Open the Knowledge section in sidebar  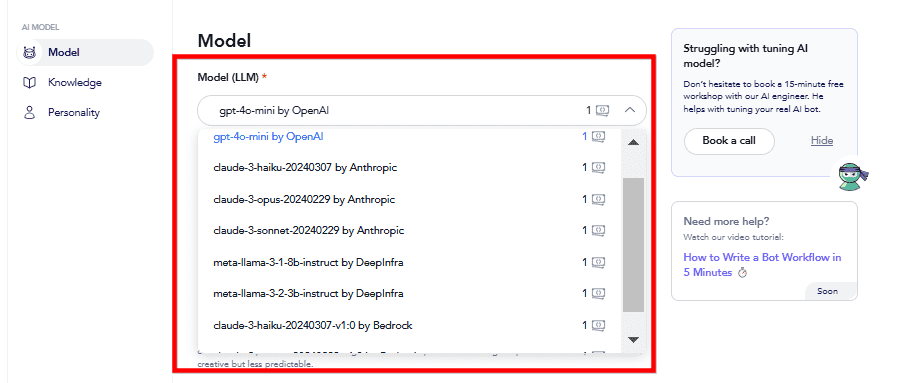75,82
